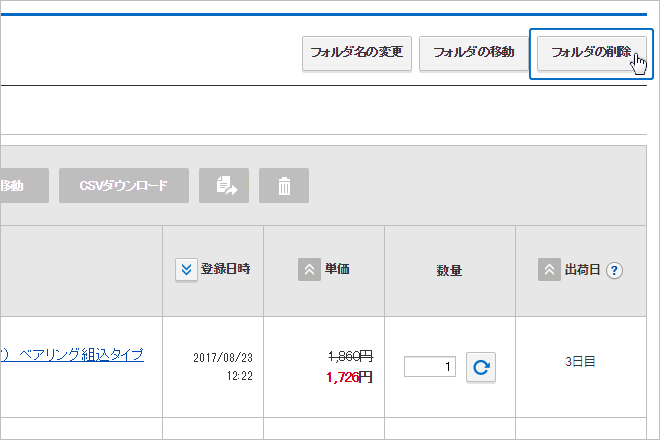This screenshot has width=660, height=440.
Task: Click the struck-through price 1,860円
Action: (x=350, y=356)
